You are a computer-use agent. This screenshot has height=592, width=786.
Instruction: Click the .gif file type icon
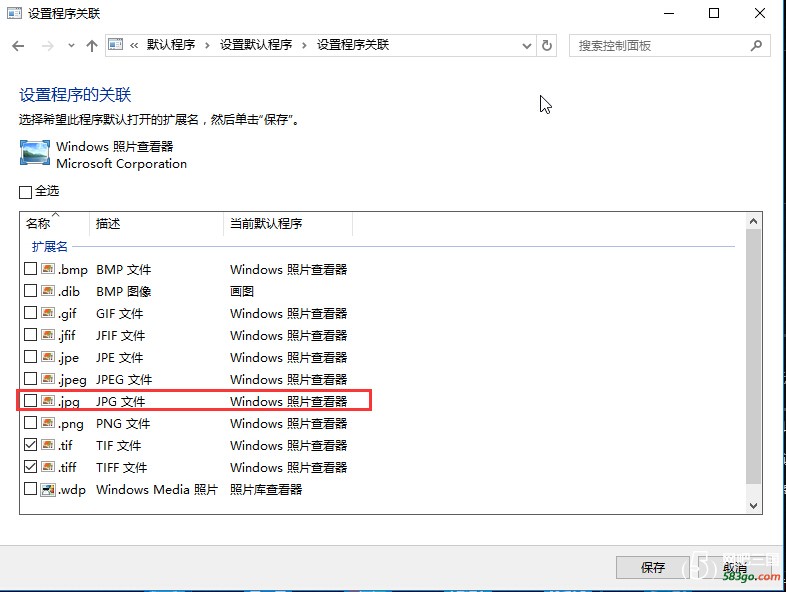[48, 313]
